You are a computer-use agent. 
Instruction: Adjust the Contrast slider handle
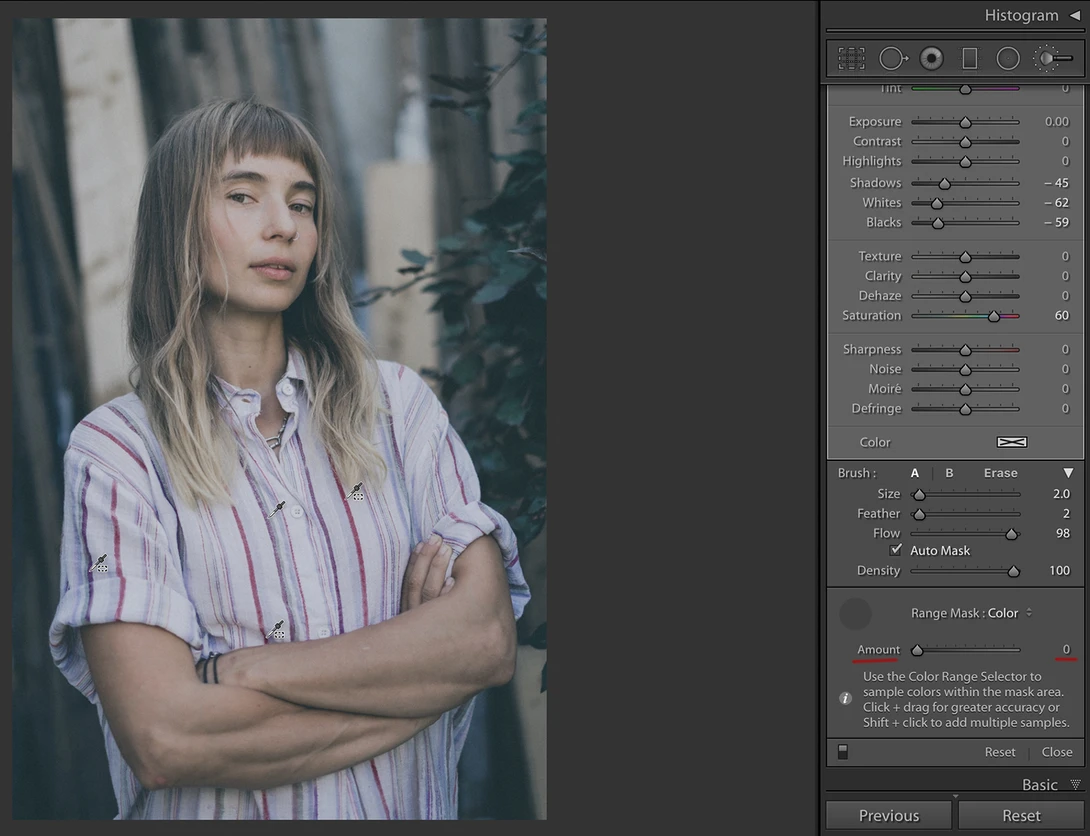tap(965, 142)
